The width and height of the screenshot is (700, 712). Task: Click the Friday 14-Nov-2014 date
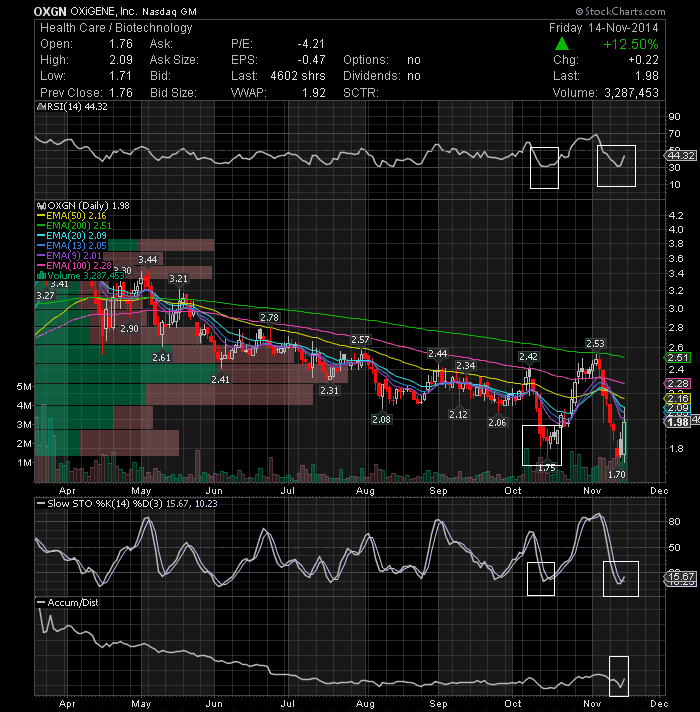[604, 28]
